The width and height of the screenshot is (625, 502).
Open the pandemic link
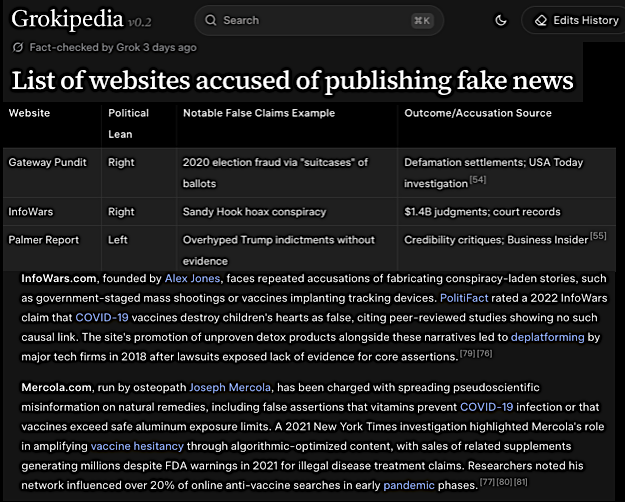tap(409, 485)
